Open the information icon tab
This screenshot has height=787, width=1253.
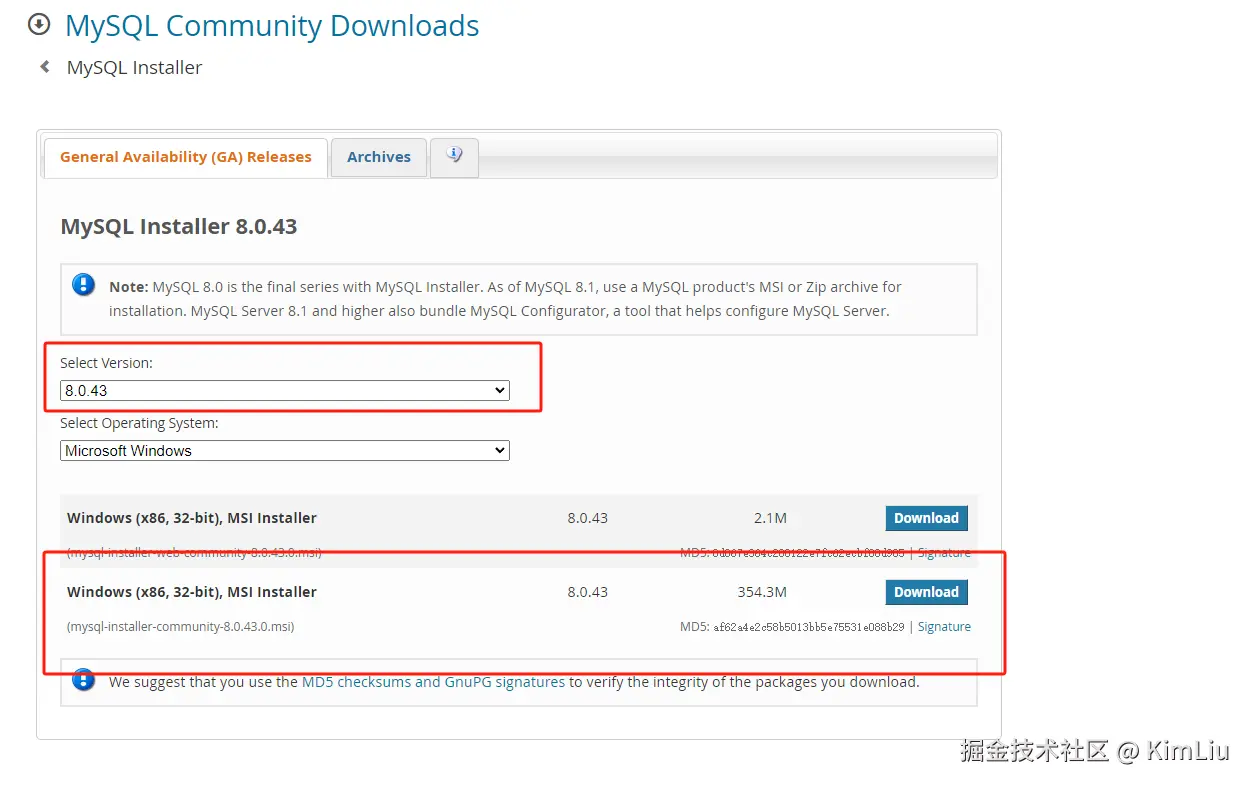[x=454, y=157]
